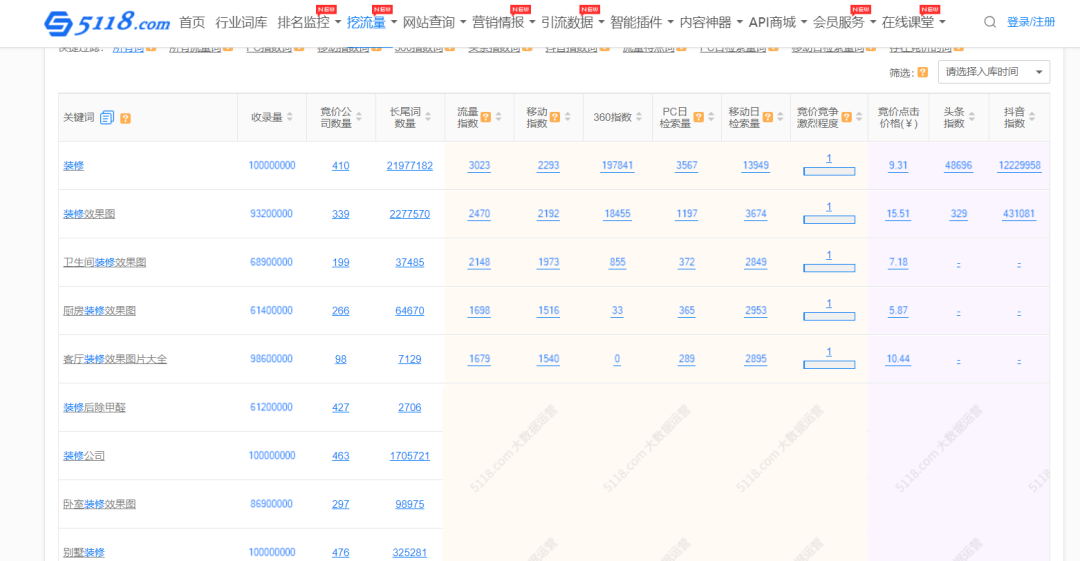Screen dimensions: 1080x561
Task: Open keyword link 卫生间装修效果图
Action: point(105,262)
